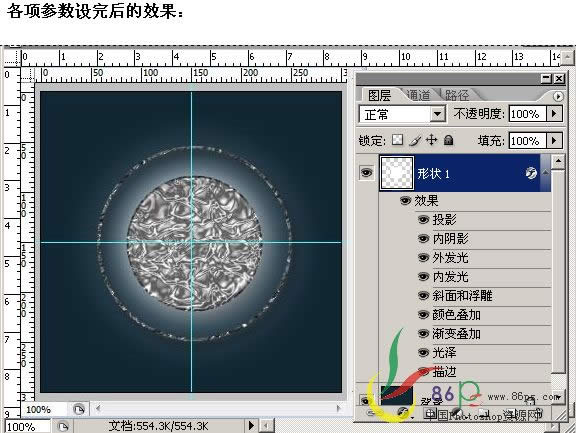
Task: Toggle visibility of 投影 effect
Action: (423, 220)
